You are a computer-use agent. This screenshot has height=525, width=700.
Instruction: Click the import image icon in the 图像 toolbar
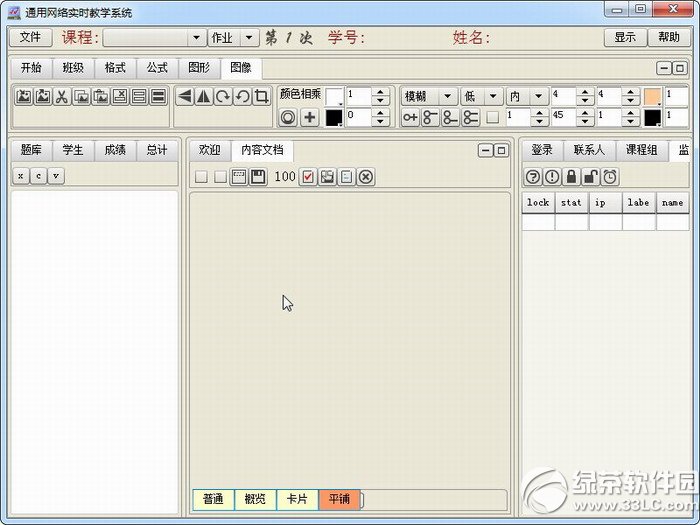(24, 96)
